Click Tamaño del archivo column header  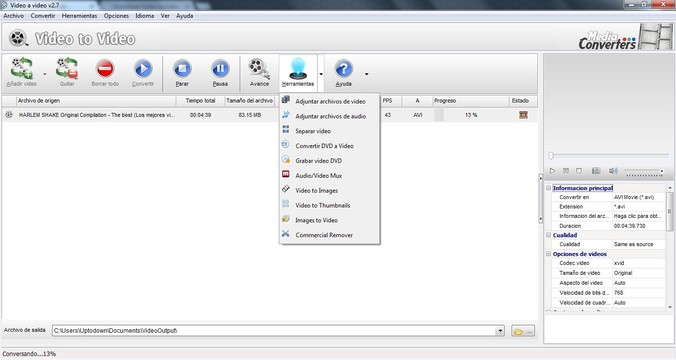point(250,101)
